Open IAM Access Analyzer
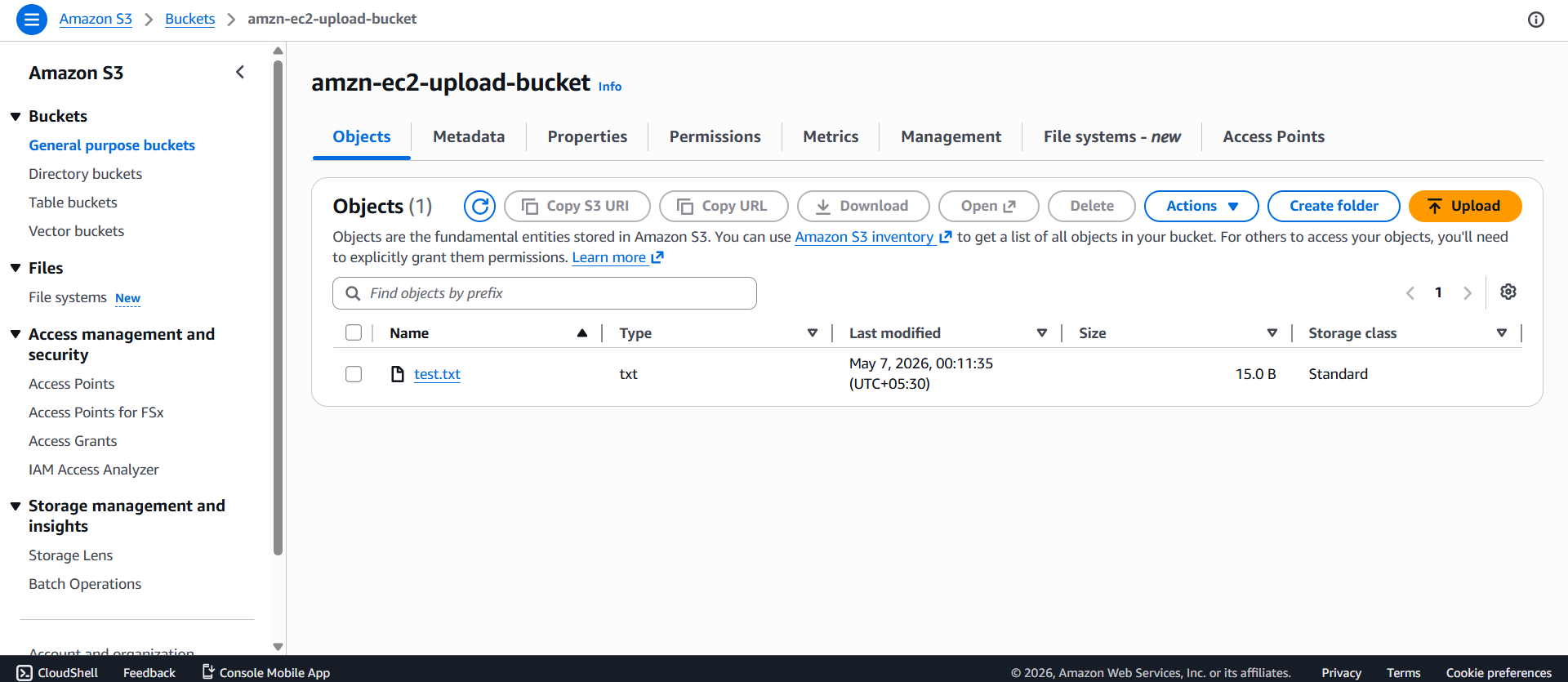The width and height of the screenshot is (1568, 682). (93, 470)
